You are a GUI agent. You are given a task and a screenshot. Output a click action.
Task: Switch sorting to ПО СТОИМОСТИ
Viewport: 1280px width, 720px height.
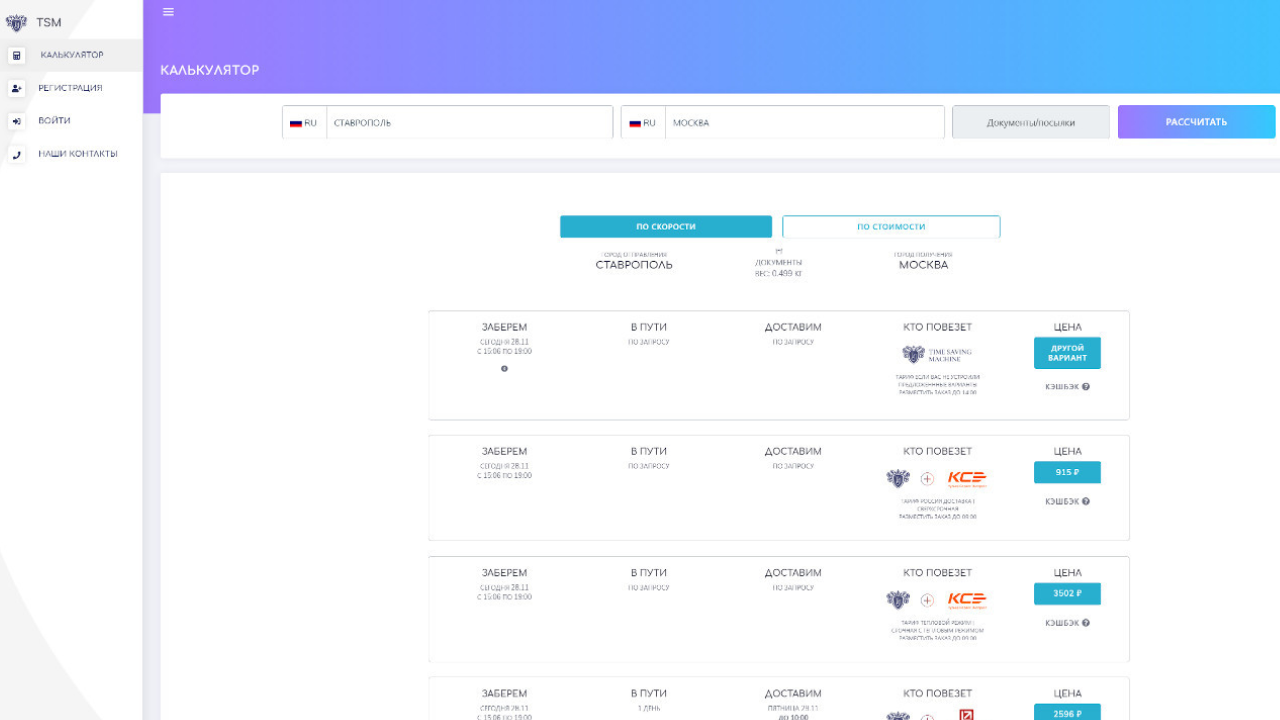tap(890, 226)
